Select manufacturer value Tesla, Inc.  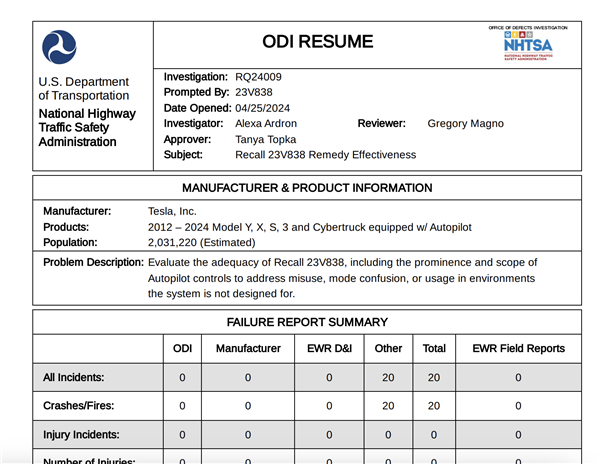172,212
